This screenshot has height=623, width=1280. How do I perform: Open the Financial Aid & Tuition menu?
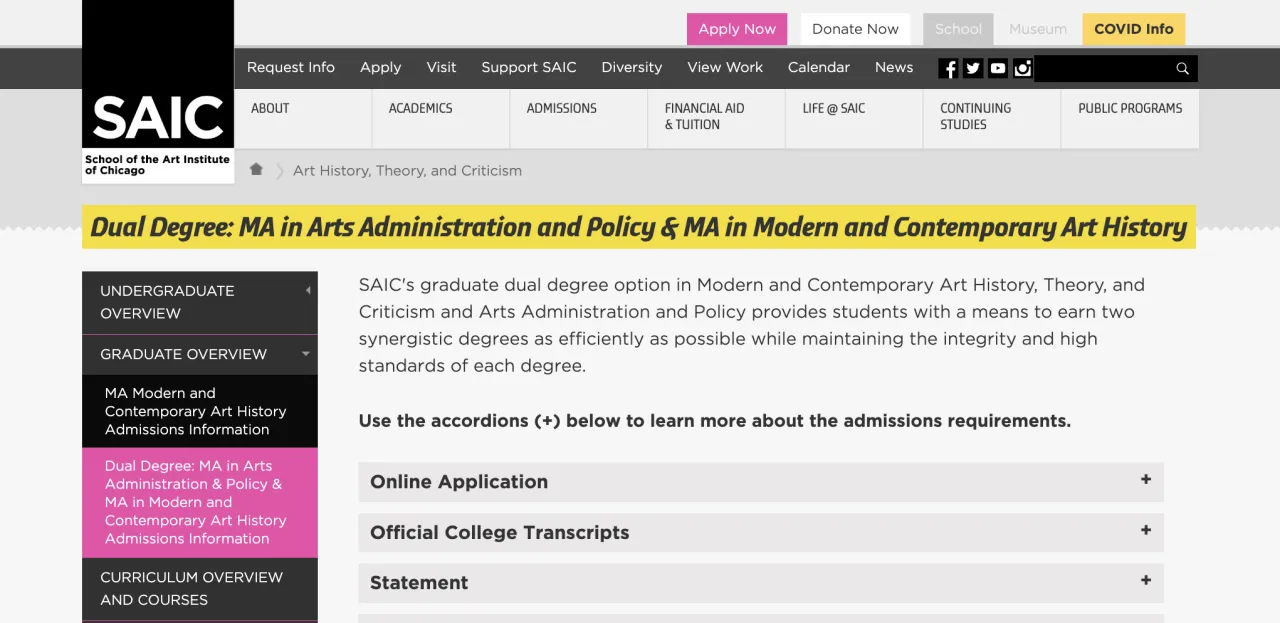pos(704,116)
